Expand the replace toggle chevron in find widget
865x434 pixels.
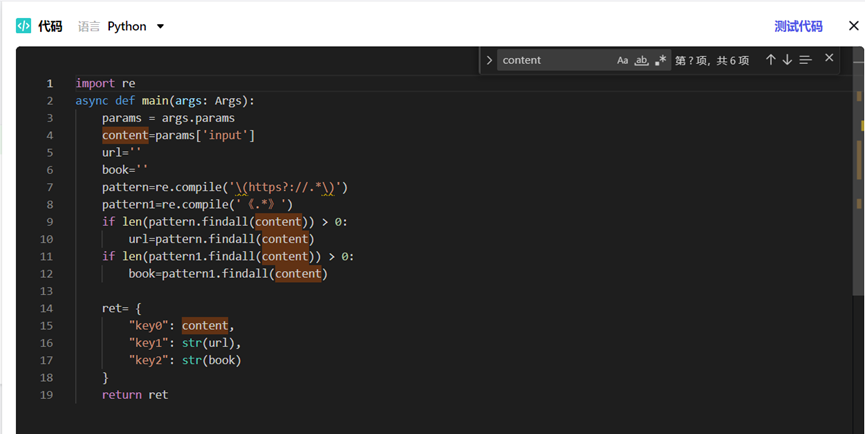point(489,60)
